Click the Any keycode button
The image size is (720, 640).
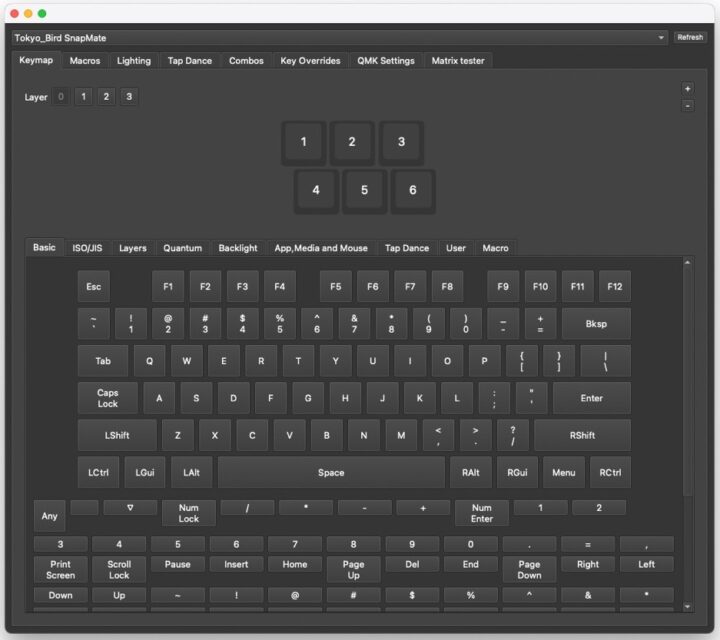click(49, 516)
